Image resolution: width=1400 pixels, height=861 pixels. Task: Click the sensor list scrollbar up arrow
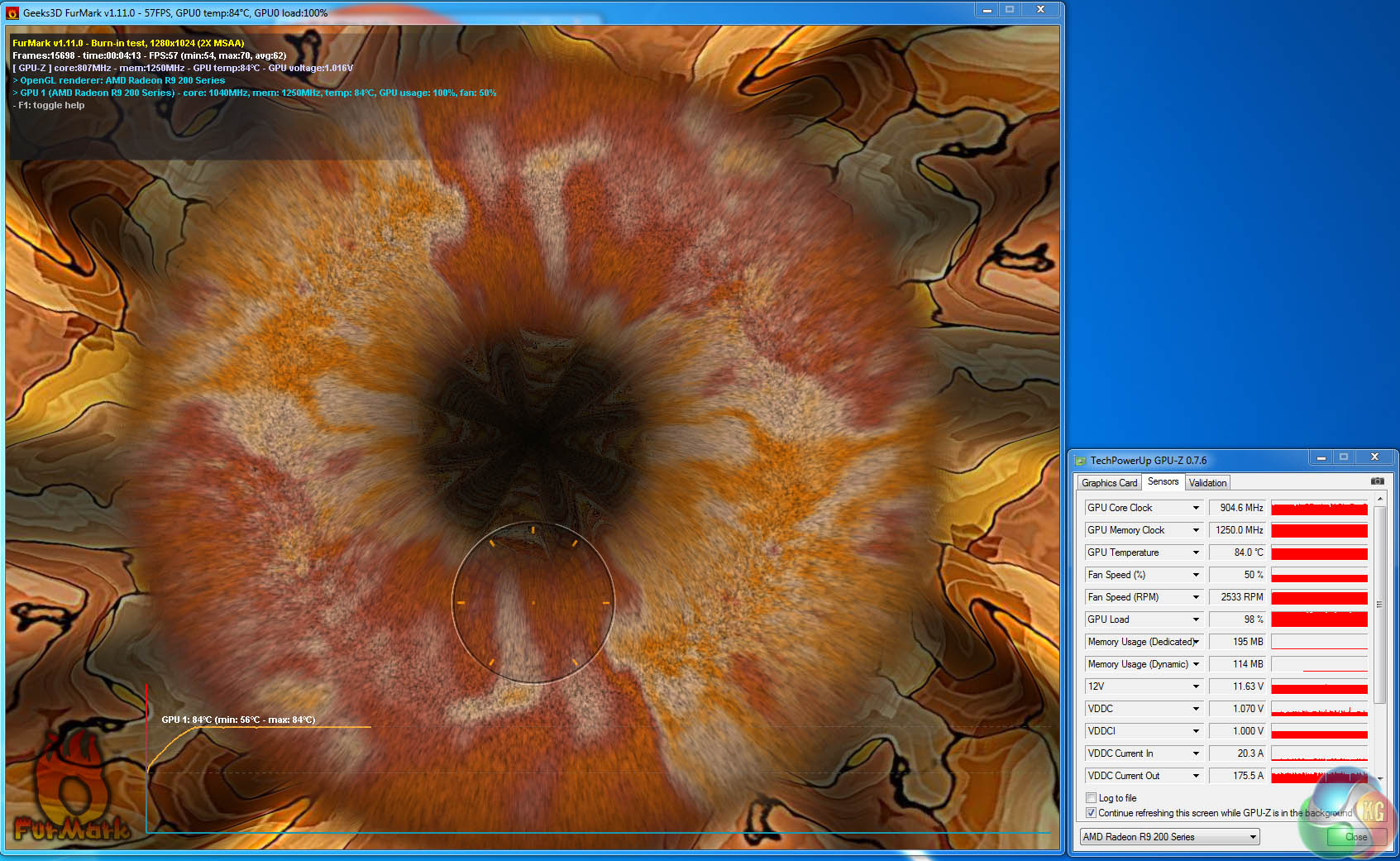pos(1379,500)
